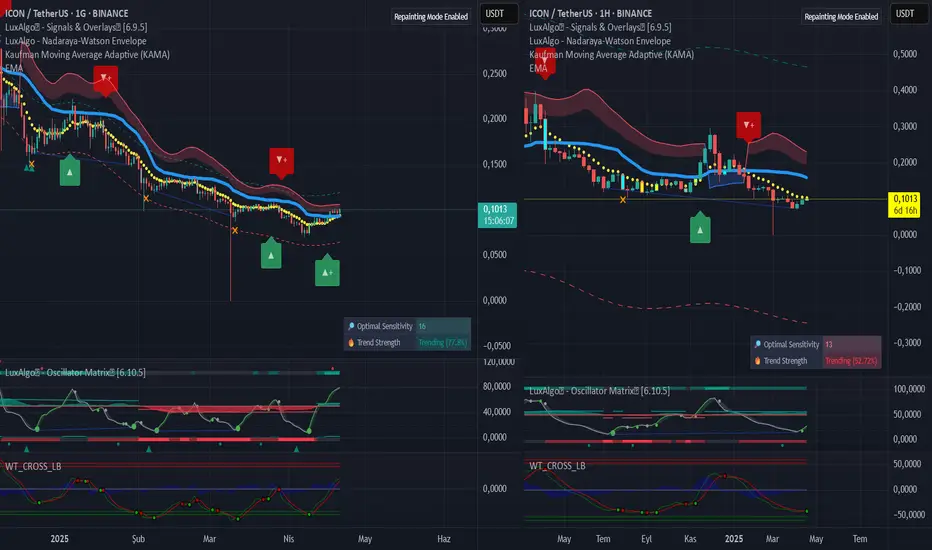Click the Optimal Sensitivity 16 dashboard row
This screenshot has width=932, height=550.
coord(407,326)
